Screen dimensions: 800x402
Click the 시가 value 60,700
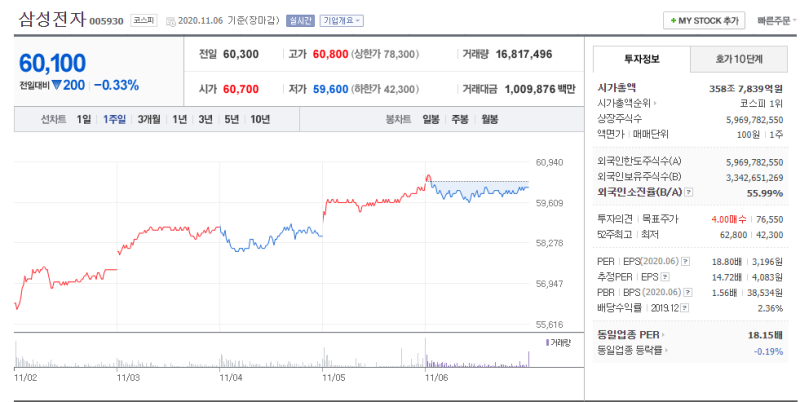(241, 89)
